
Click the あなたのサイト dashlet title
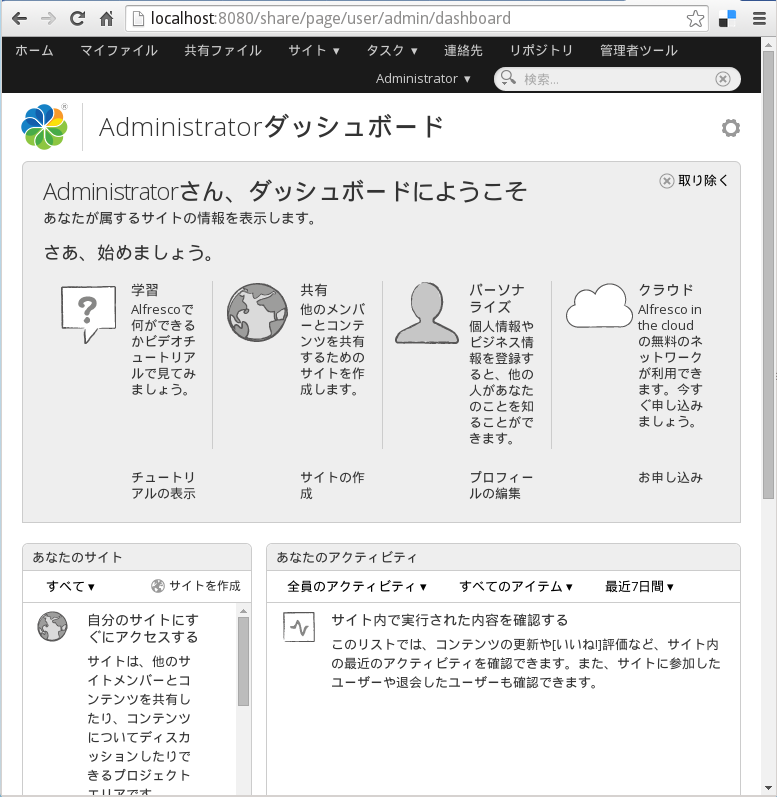coord(77,558)
